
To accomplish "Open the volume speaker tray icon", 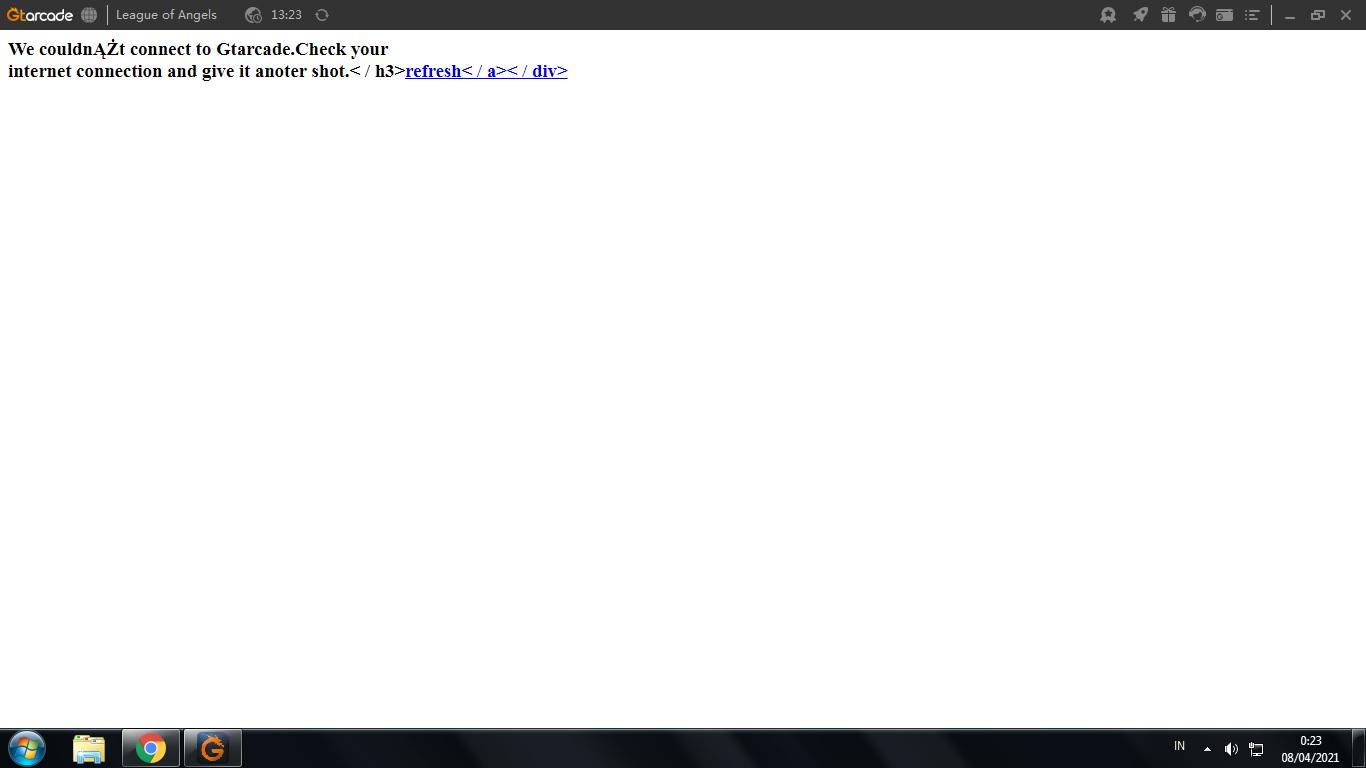I will (1231, 749).
